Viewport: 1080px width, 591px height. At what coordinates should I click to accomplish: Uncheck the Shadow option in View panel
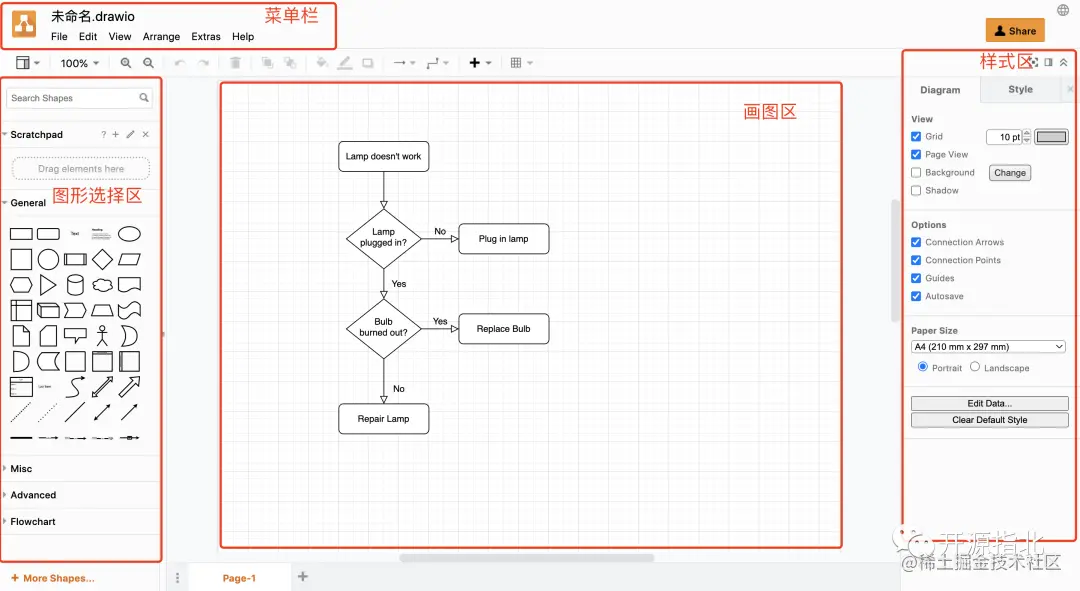click(915, 190)
